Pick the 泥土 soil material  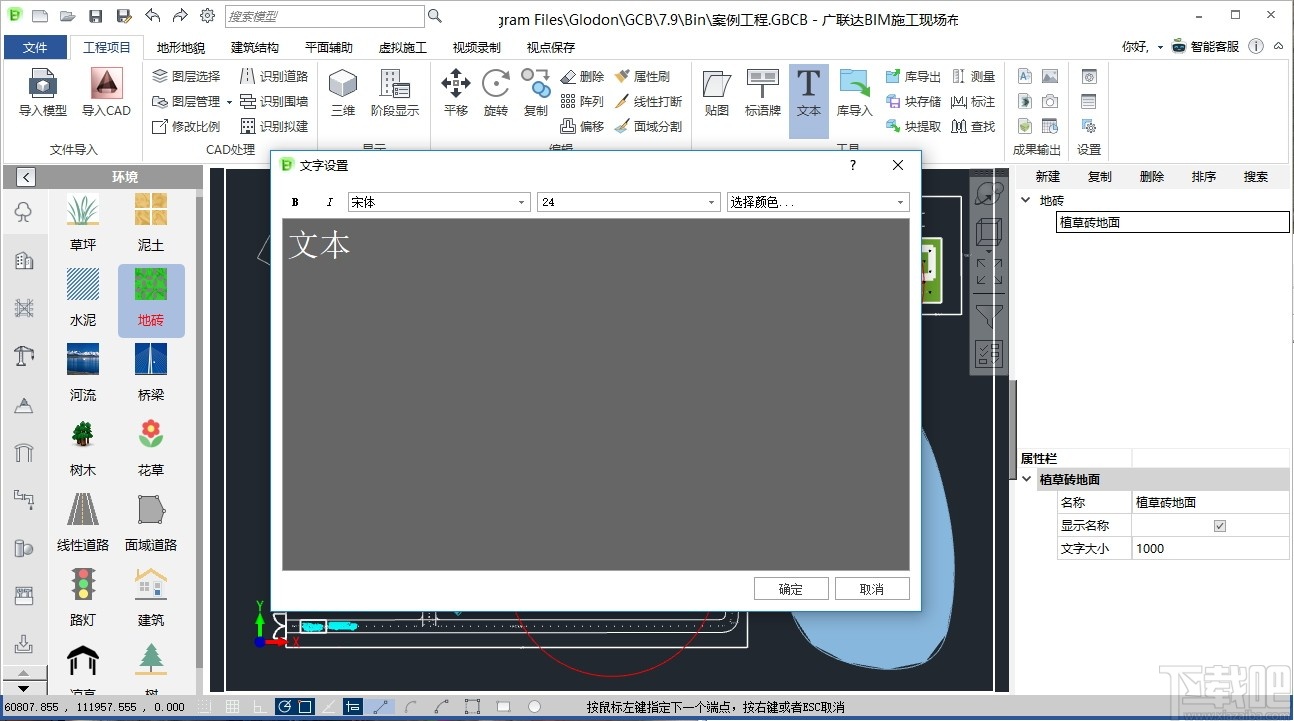click(151, 222)
